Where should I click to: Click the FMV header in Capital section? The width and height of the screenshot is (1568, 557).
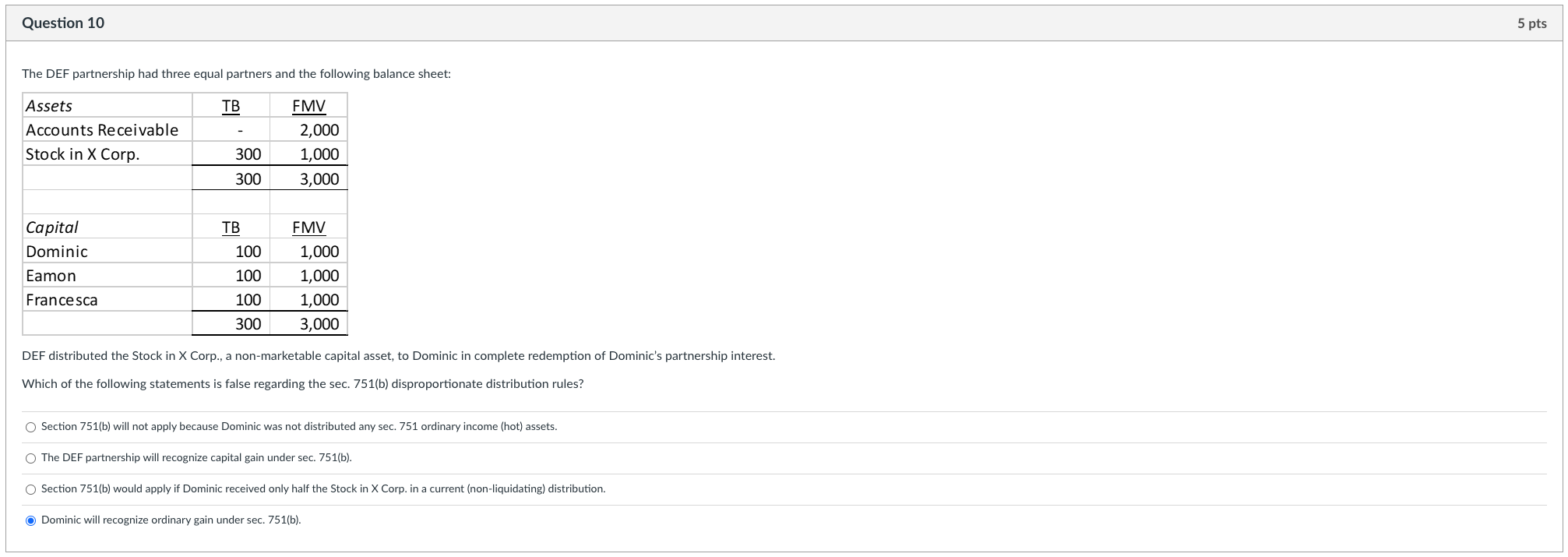[x=308, y=227]
